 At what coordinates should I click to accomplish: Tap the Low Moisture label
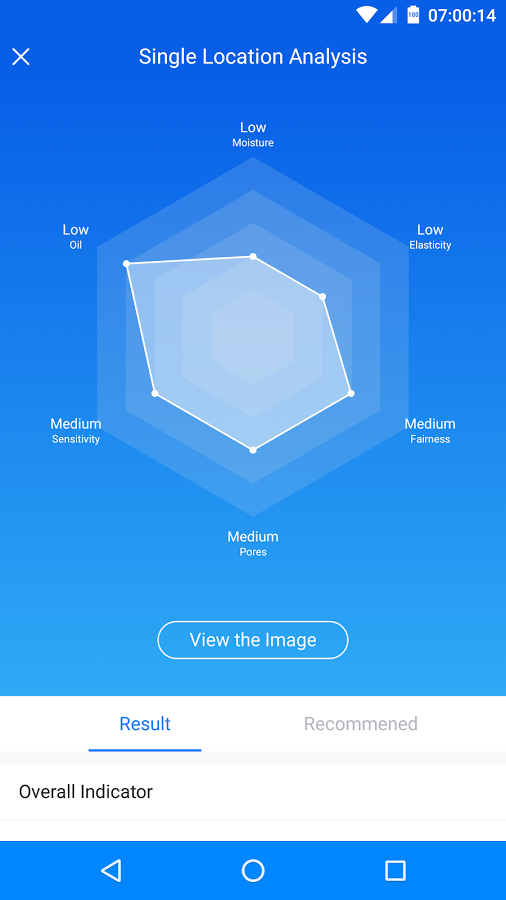tap(253, 134)
